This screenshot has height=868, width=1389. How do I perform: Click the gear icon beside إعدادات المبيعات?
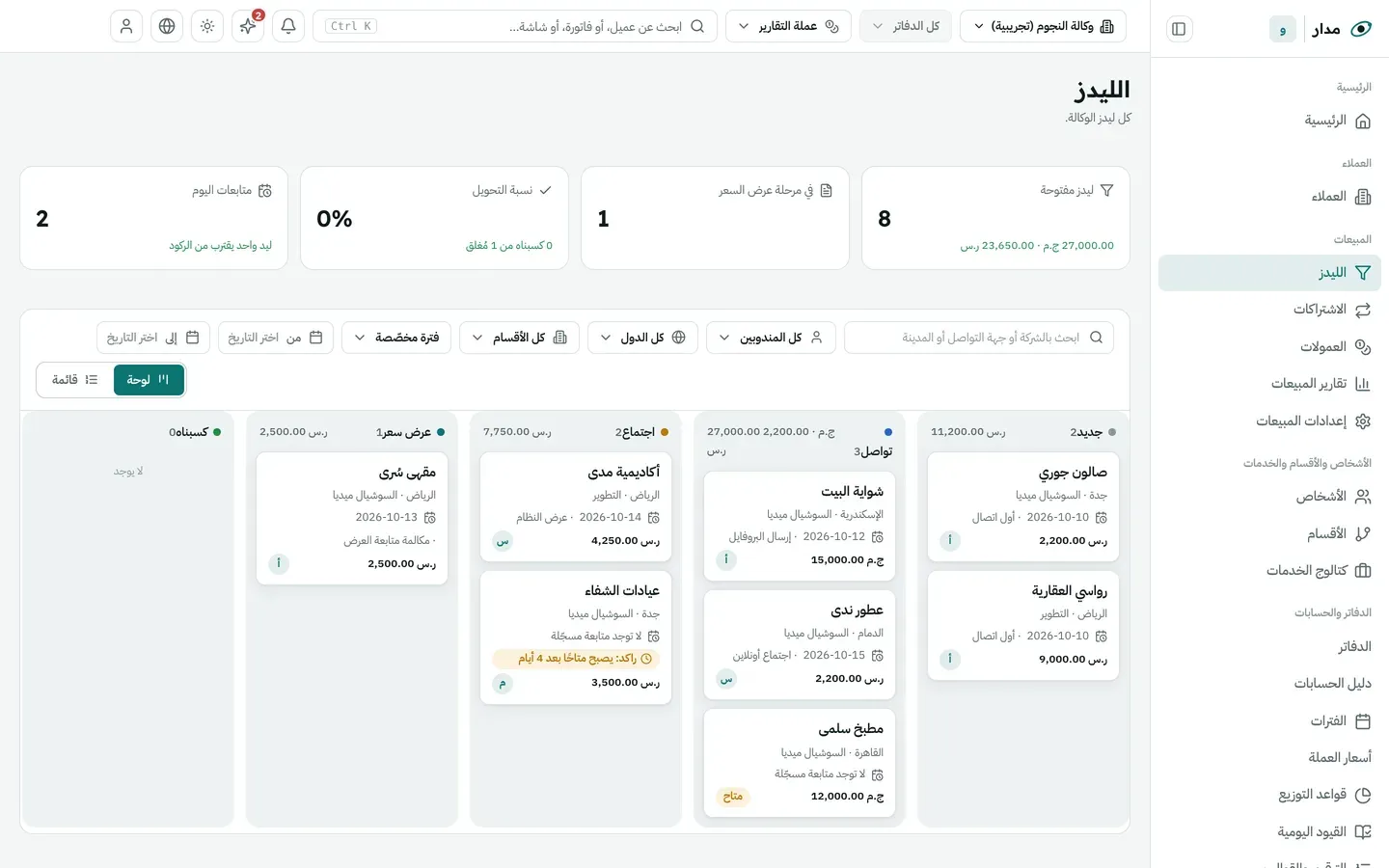(1363, 421)
